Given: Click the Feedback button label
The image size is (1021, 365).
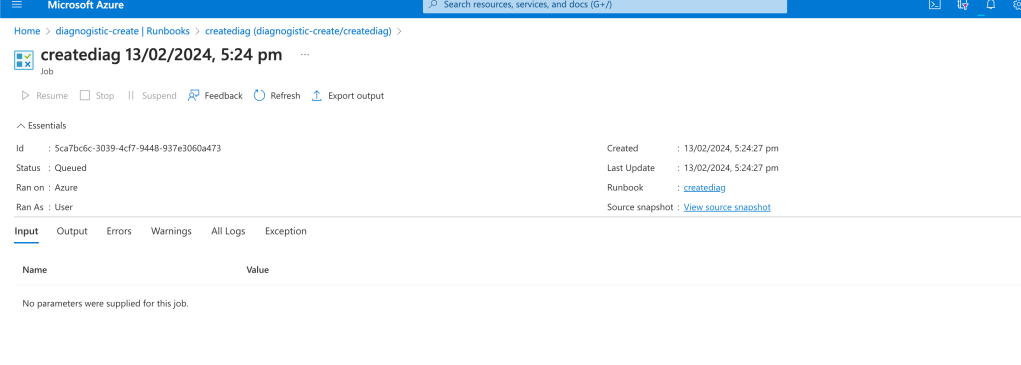Looking at the screenshot, I should pyautogui.click(x=223, y=96).
